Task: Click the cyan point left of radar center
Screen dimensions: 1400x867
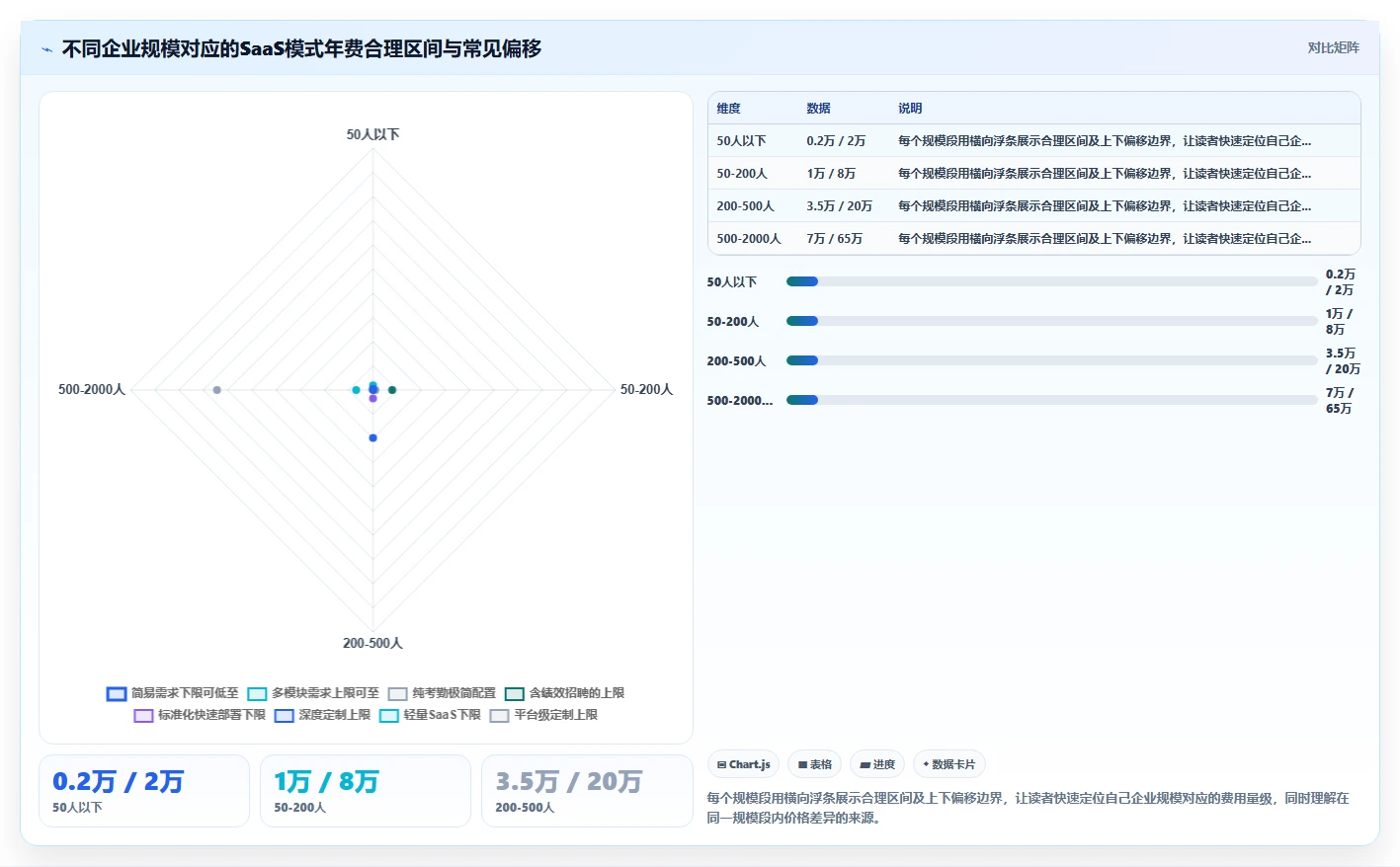Action: click(x=356, y=390)
